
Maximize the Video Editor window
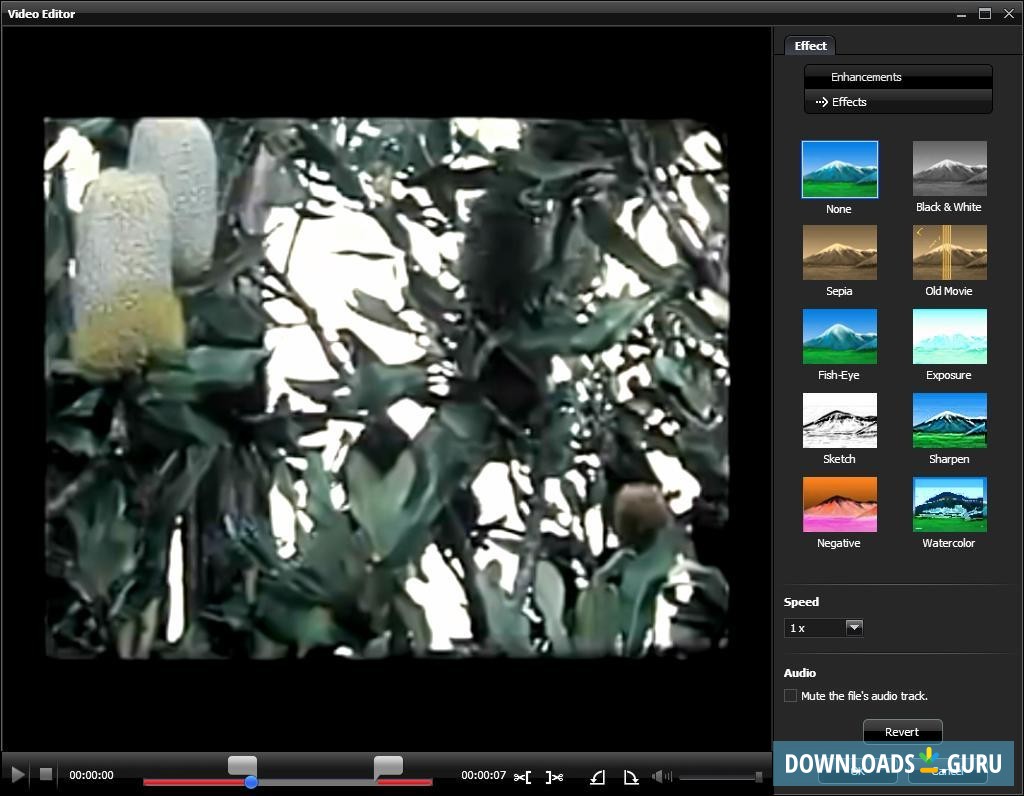tap(985, 14)
